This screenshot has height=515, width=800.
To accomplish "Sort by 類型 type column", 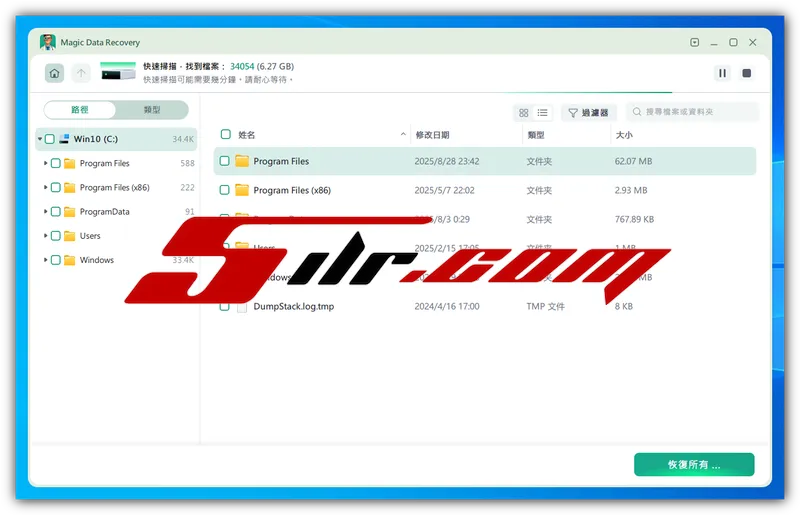I will (536, 135).
